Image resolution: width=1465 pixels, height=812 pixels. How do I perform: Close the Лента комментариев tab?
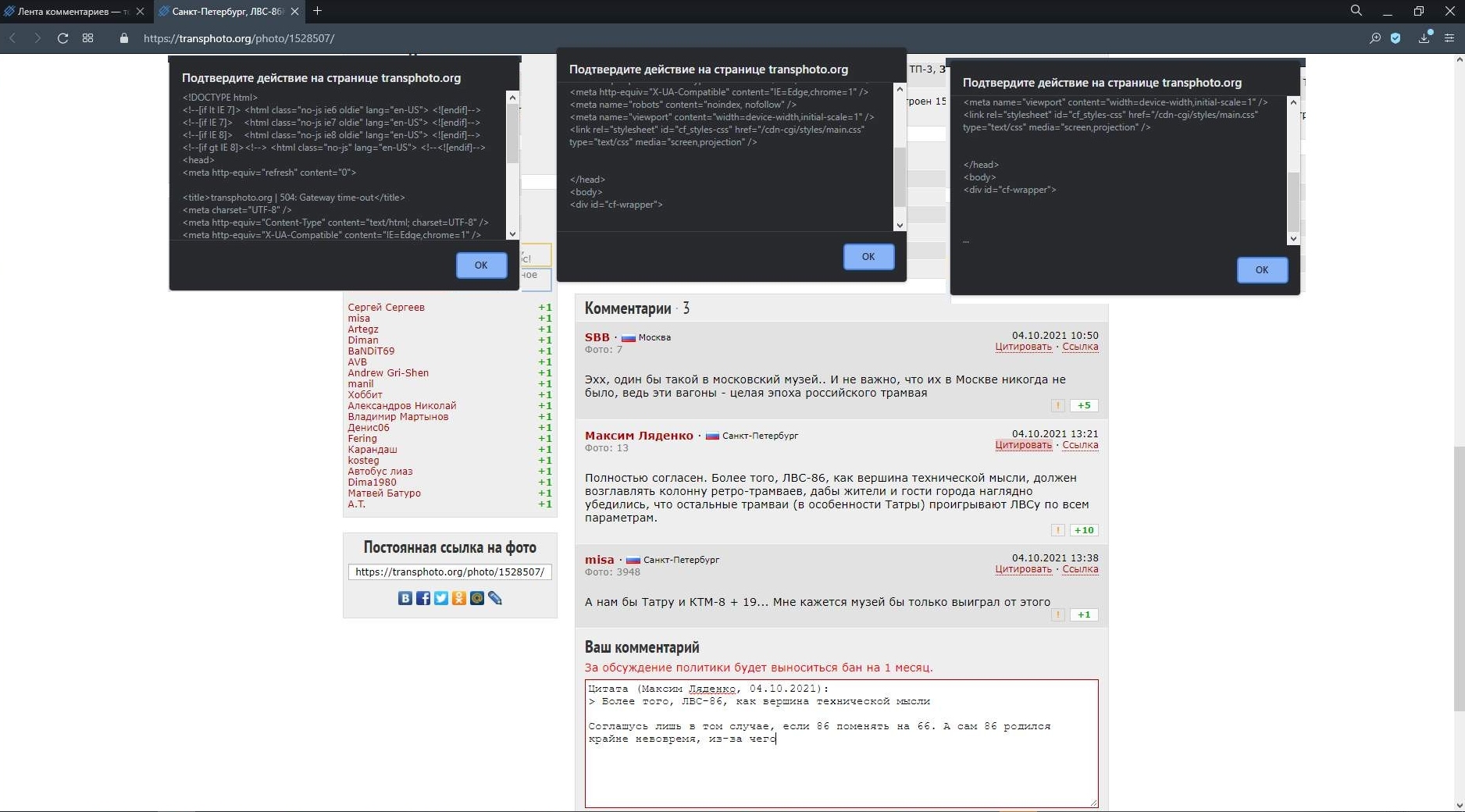point(140,12)
